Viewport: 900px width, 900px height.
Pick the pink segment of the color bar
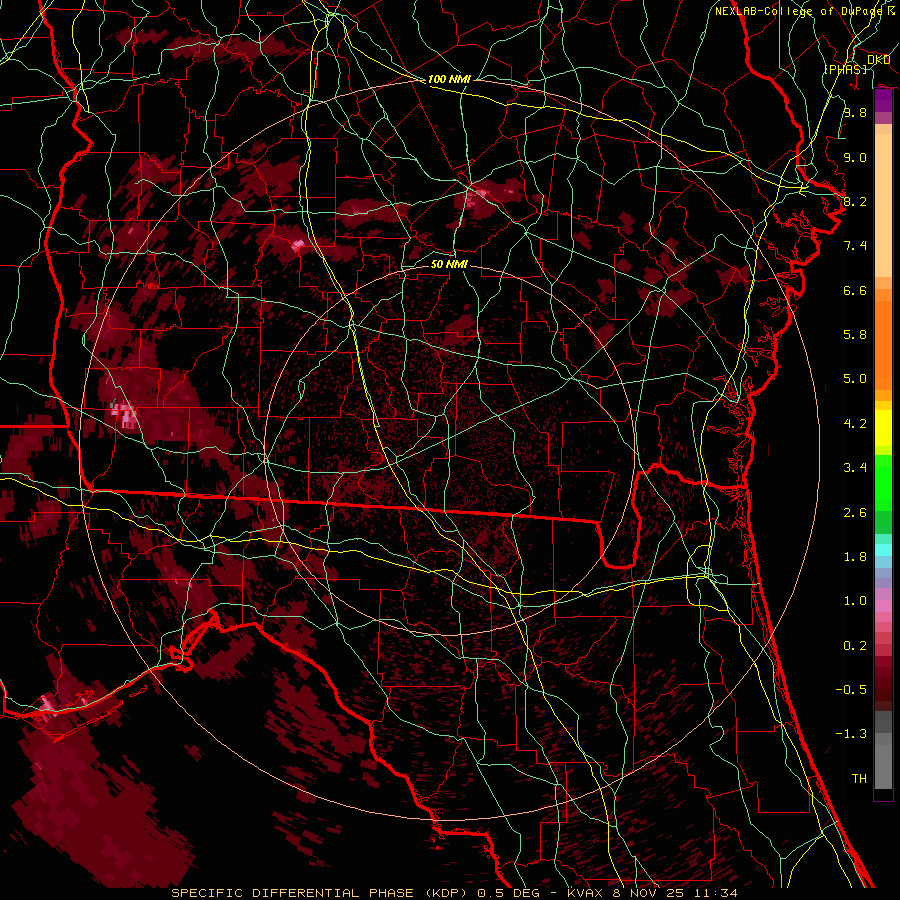point(883,606)
